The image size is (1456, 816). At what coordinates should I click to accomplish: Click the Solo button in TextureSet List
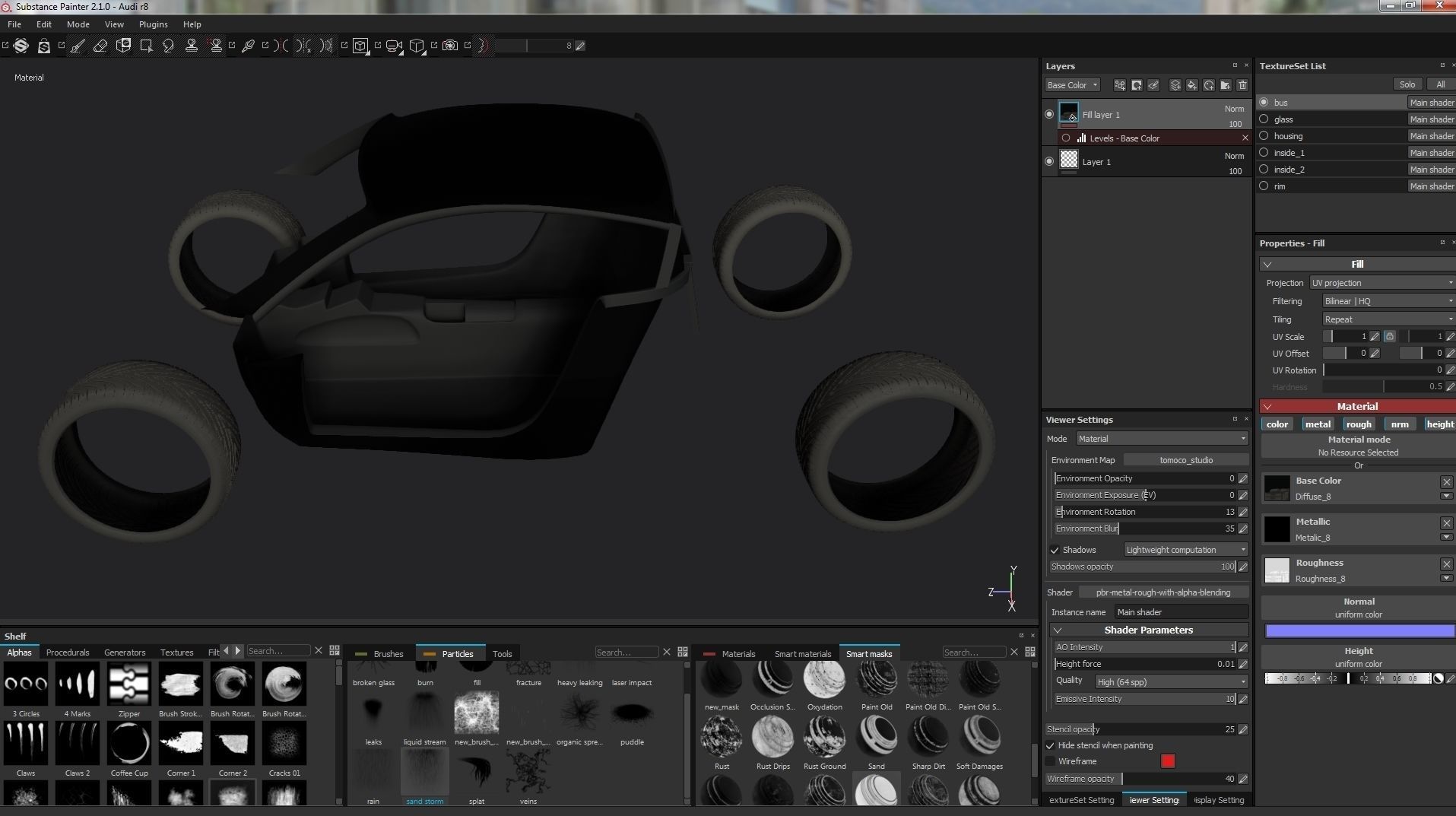pyautogui.click(x=1407, y=84)
